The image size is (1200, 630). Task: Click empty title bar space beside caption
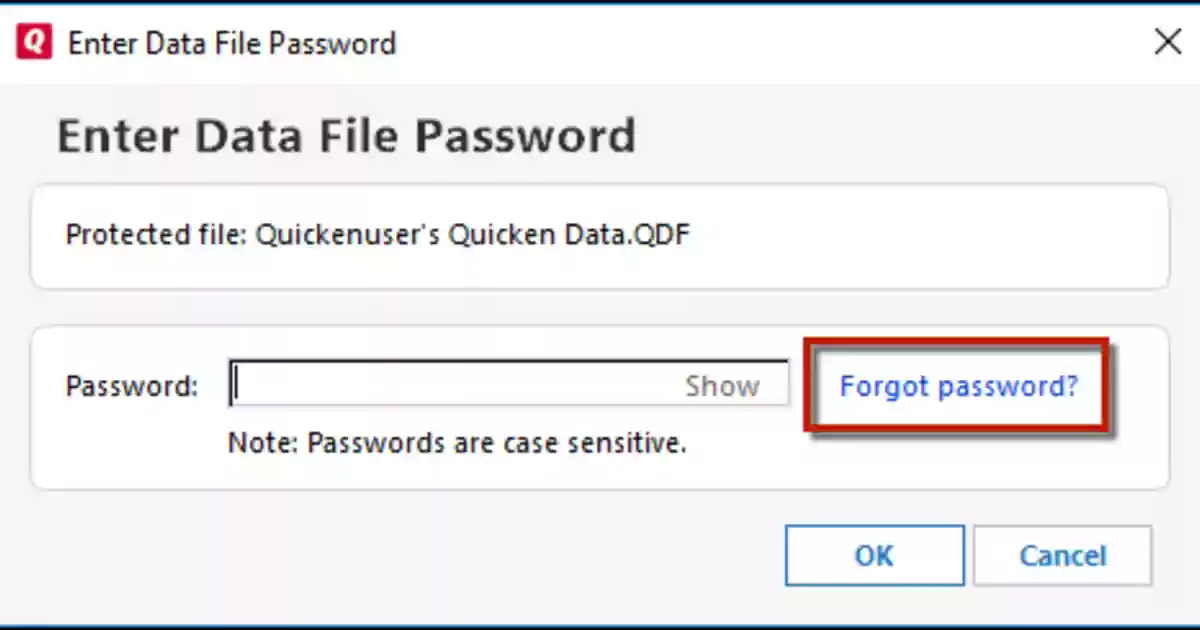tap(770, 43)
